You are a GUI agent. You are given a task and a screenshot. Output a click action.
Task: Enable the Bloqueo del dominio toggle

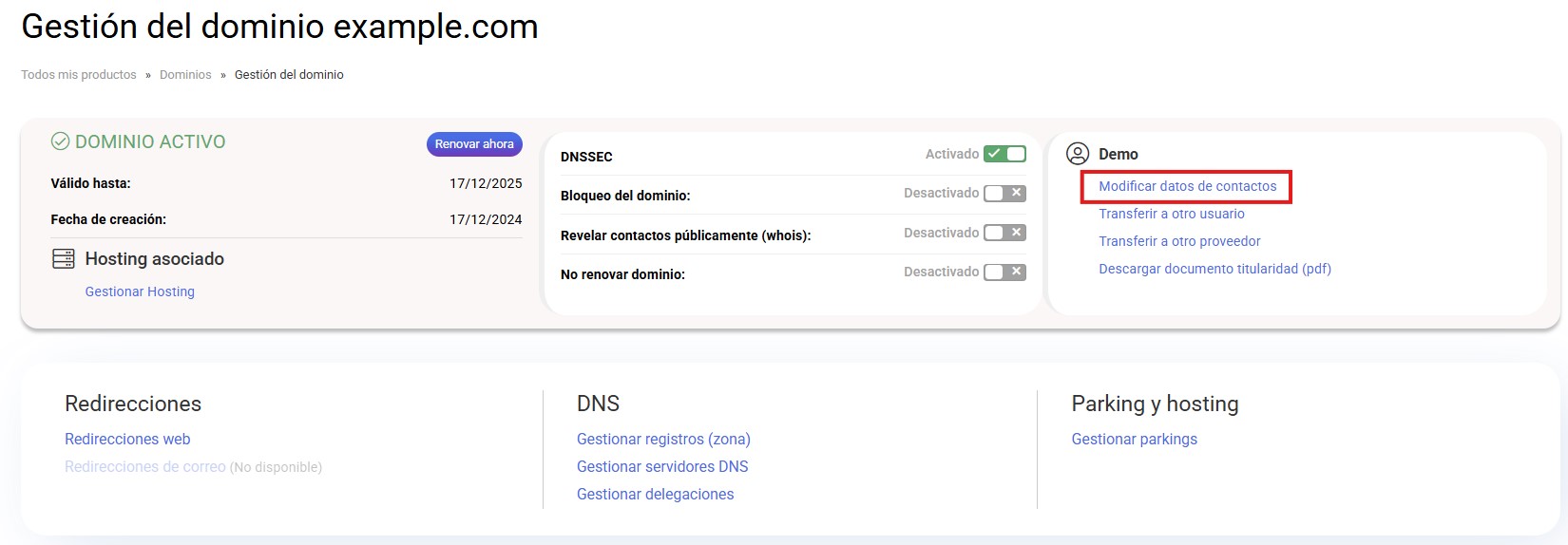click(x=1004, y=194)
